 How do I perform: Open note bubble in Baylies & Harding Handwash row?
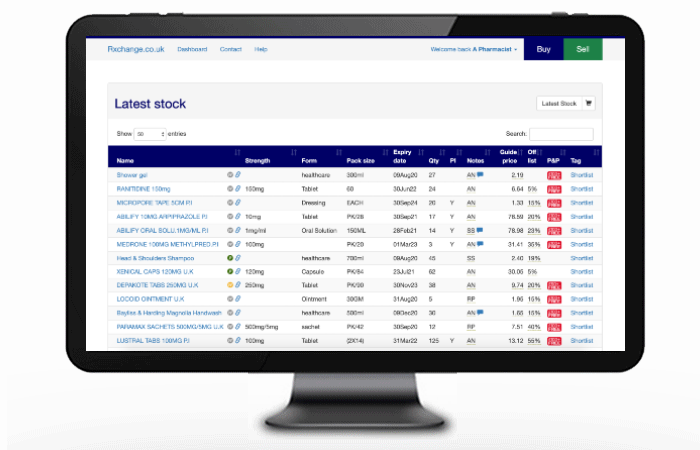[480, 313]
